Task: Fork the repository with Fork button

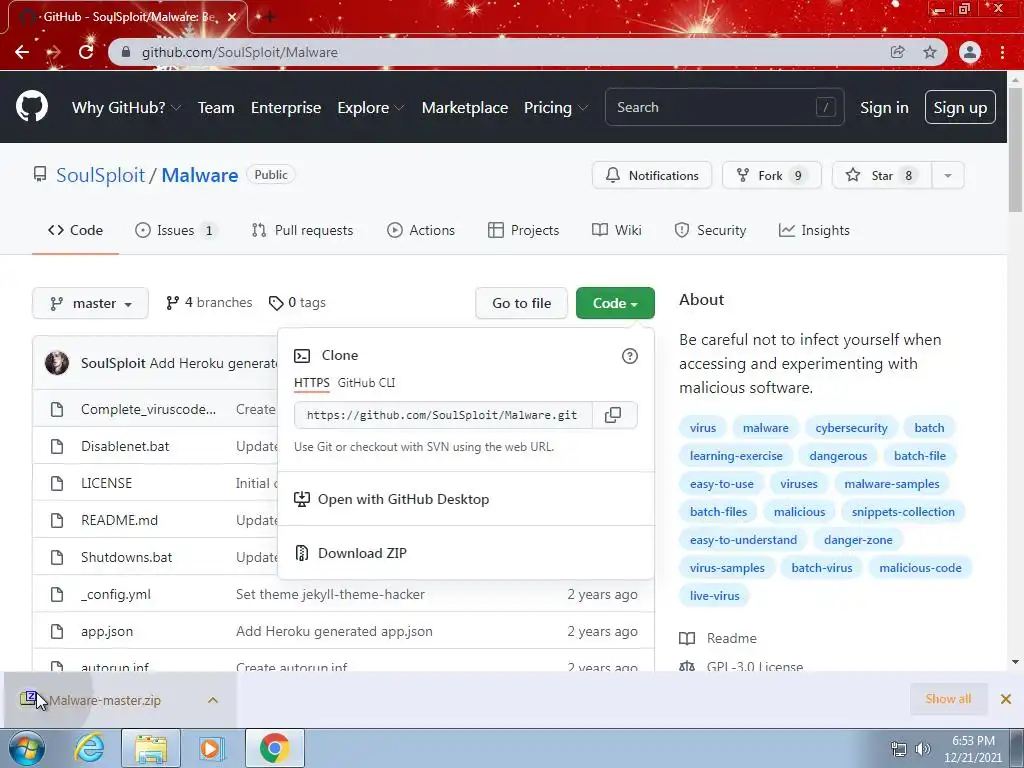Action: [x=772, y=176]
